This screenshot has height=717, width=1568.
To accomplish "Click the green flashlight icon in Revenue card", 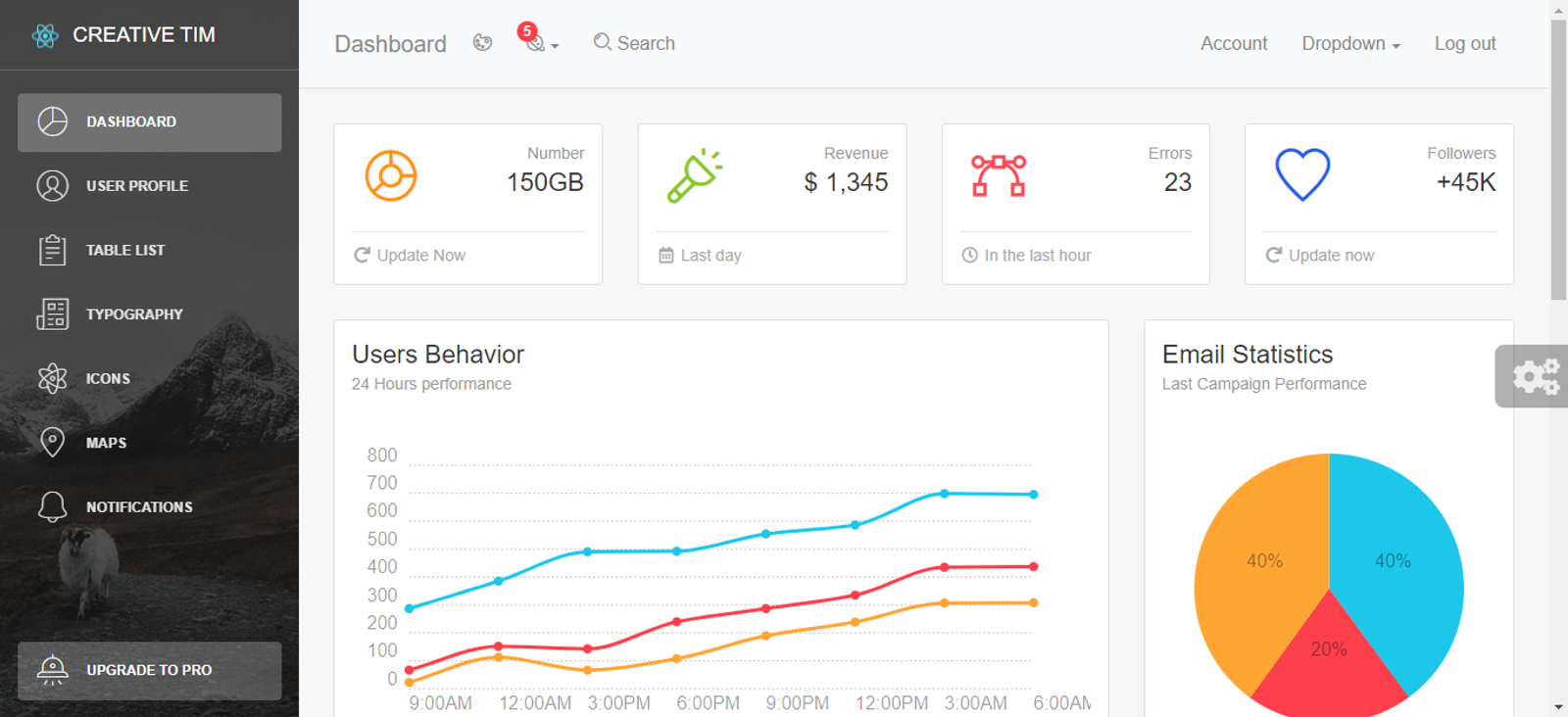I will (x=694, y=175).
